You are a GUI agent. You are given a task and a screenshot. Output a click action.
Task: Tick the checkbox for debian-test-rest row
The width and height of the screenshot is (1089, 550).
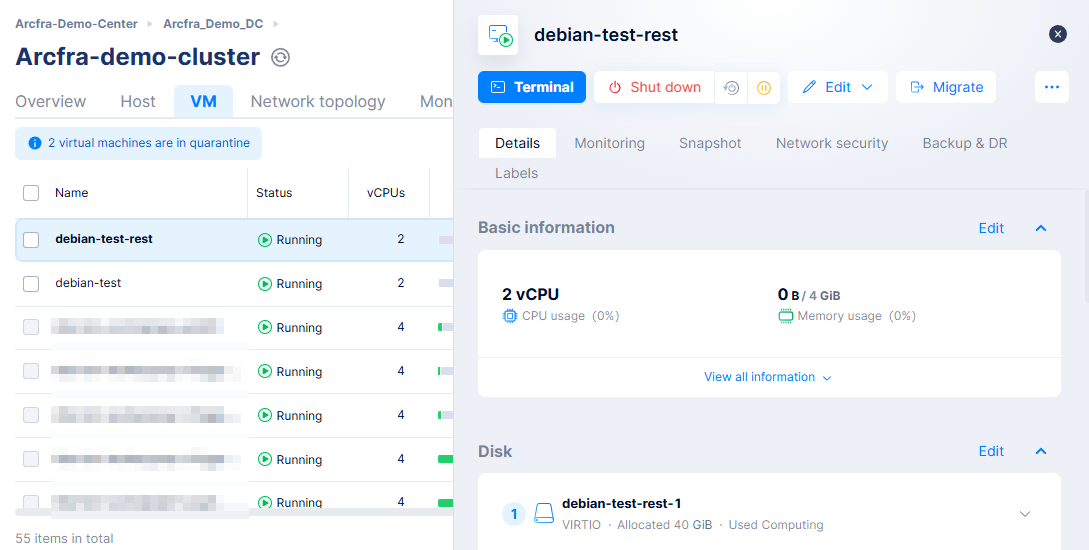31,240
